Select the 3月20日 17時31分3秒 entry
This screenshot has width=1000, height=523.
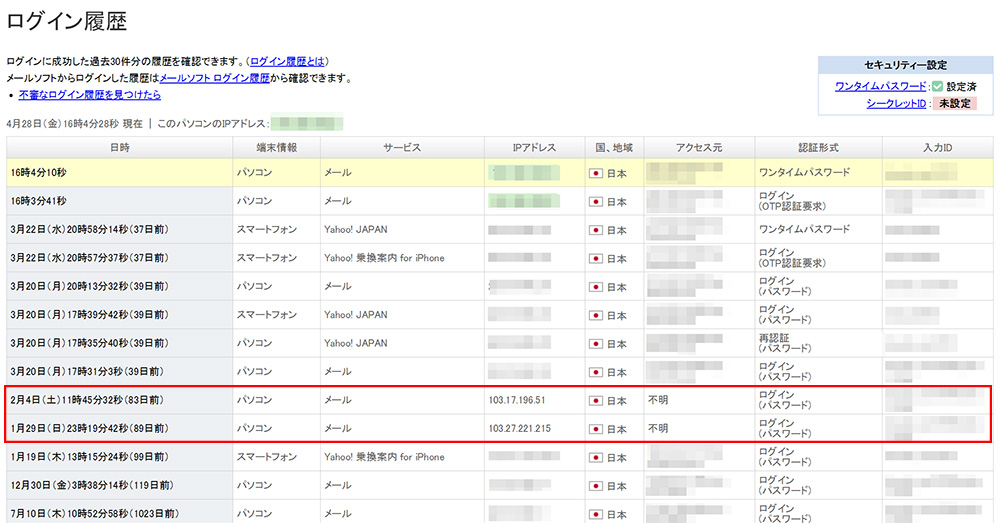[x=500, y=371]
